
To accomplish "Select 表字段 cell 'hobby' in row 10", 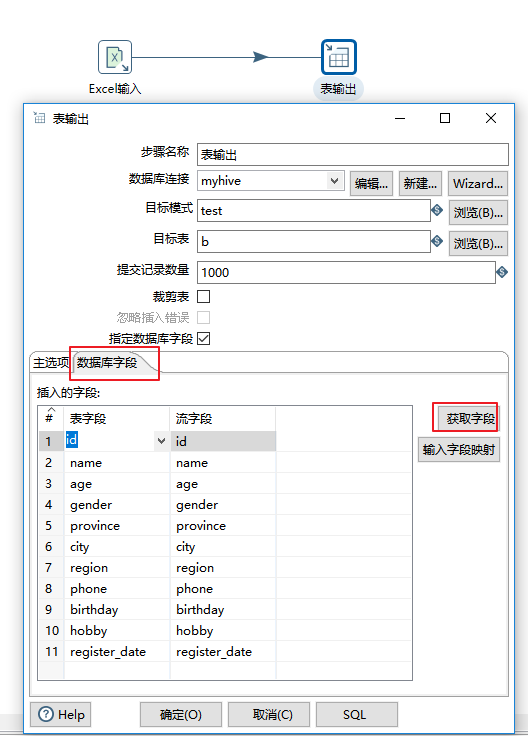I will 116,631.
